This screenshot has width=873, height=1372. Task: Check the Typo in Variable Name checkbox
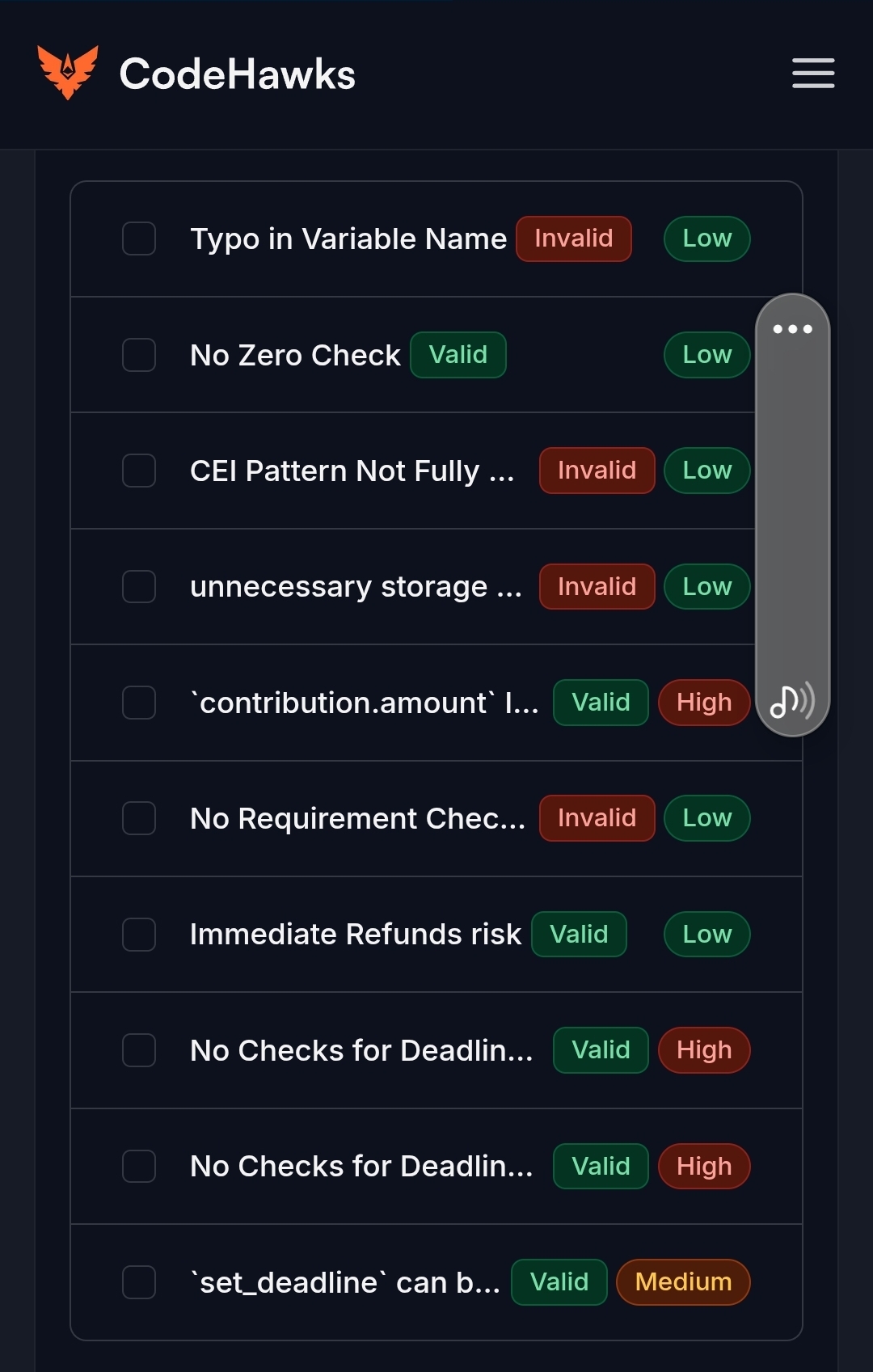(139, 239)
